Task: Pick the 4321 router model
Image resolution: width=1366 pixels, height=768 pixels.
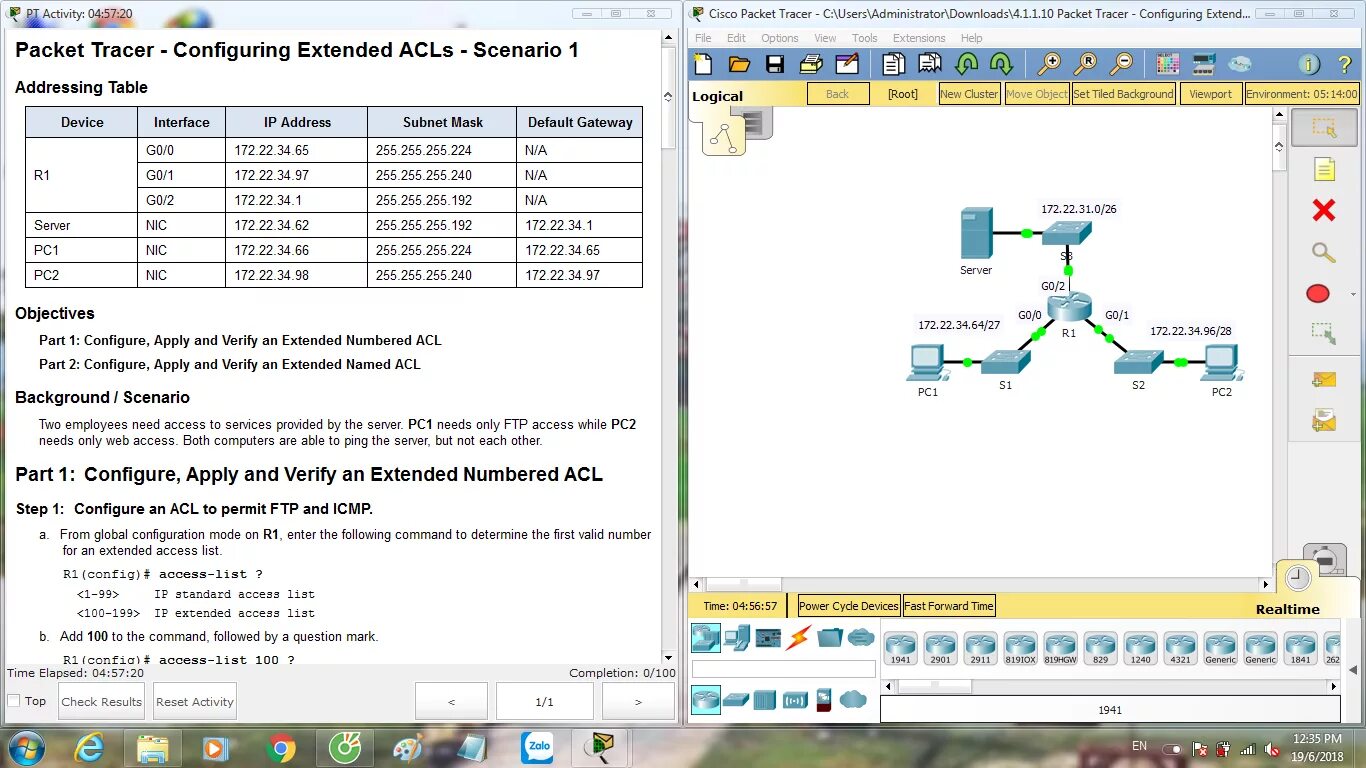Action: click(1180, 648)
